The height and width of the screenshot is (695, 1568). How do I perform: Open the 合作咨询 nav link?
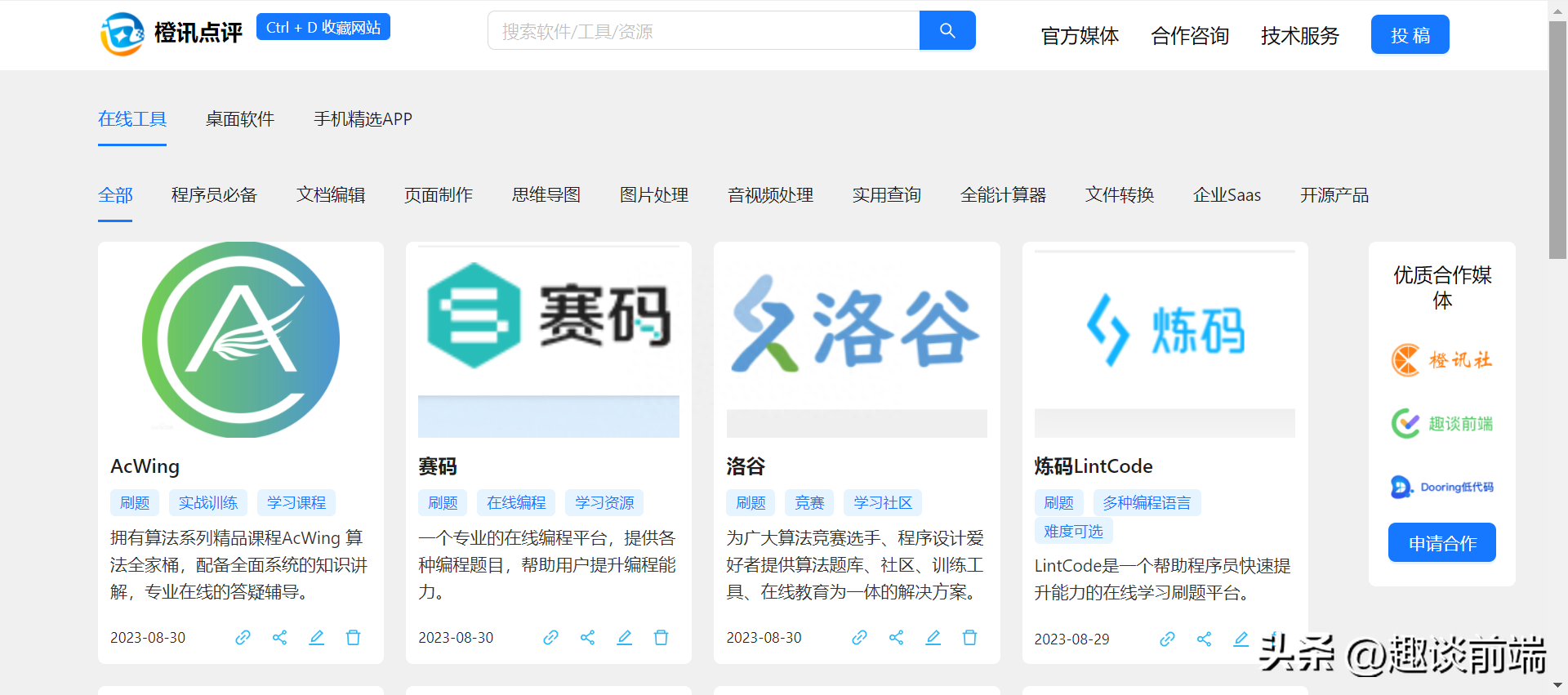(1190, 36)
